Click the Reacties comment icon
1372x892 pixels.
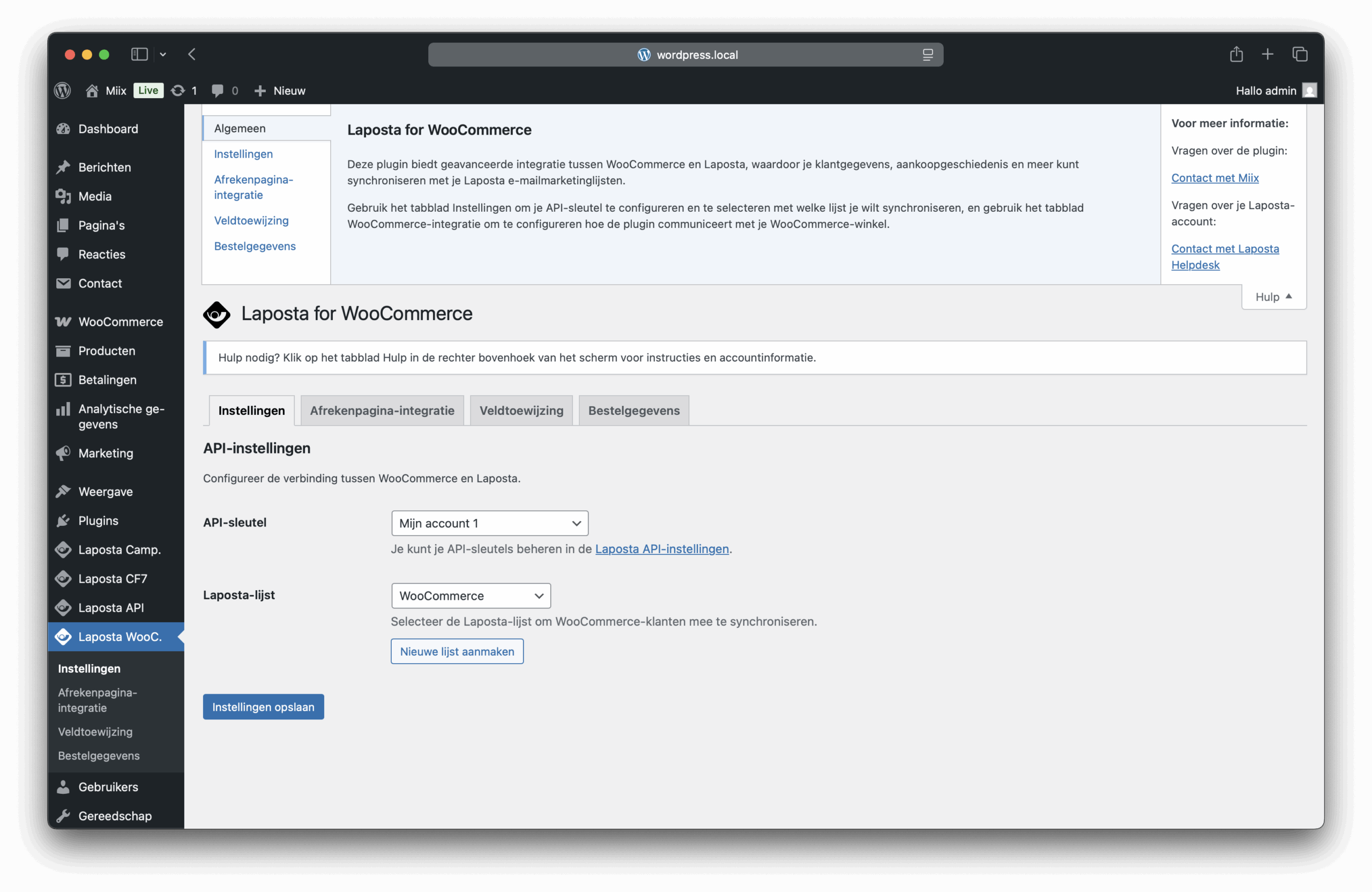pyautogui.click(x=63, y=254)
